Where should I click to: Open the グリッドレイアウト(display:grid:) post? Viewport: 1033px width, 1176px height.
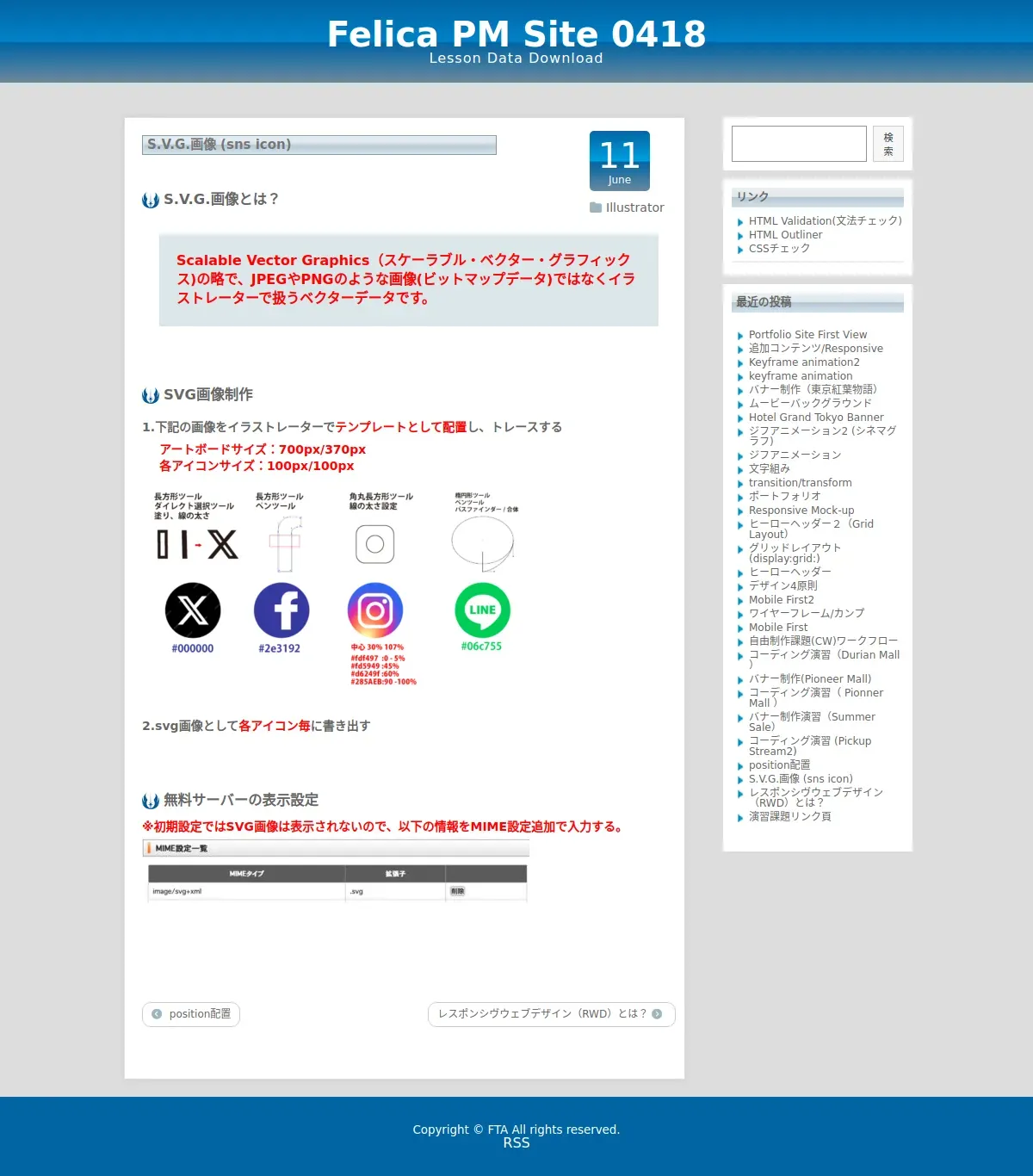[x=795, y=553]
